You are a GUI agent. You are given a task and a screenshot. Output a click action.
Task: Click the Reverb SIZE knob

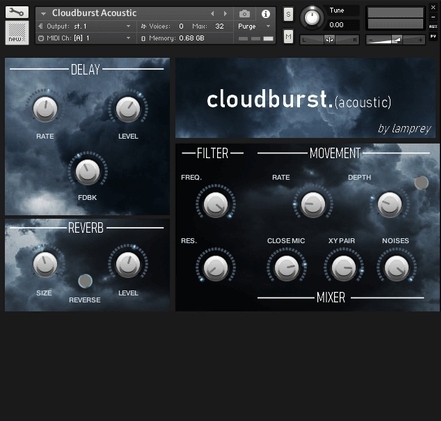pyautogui.click(x=45, y=264)
